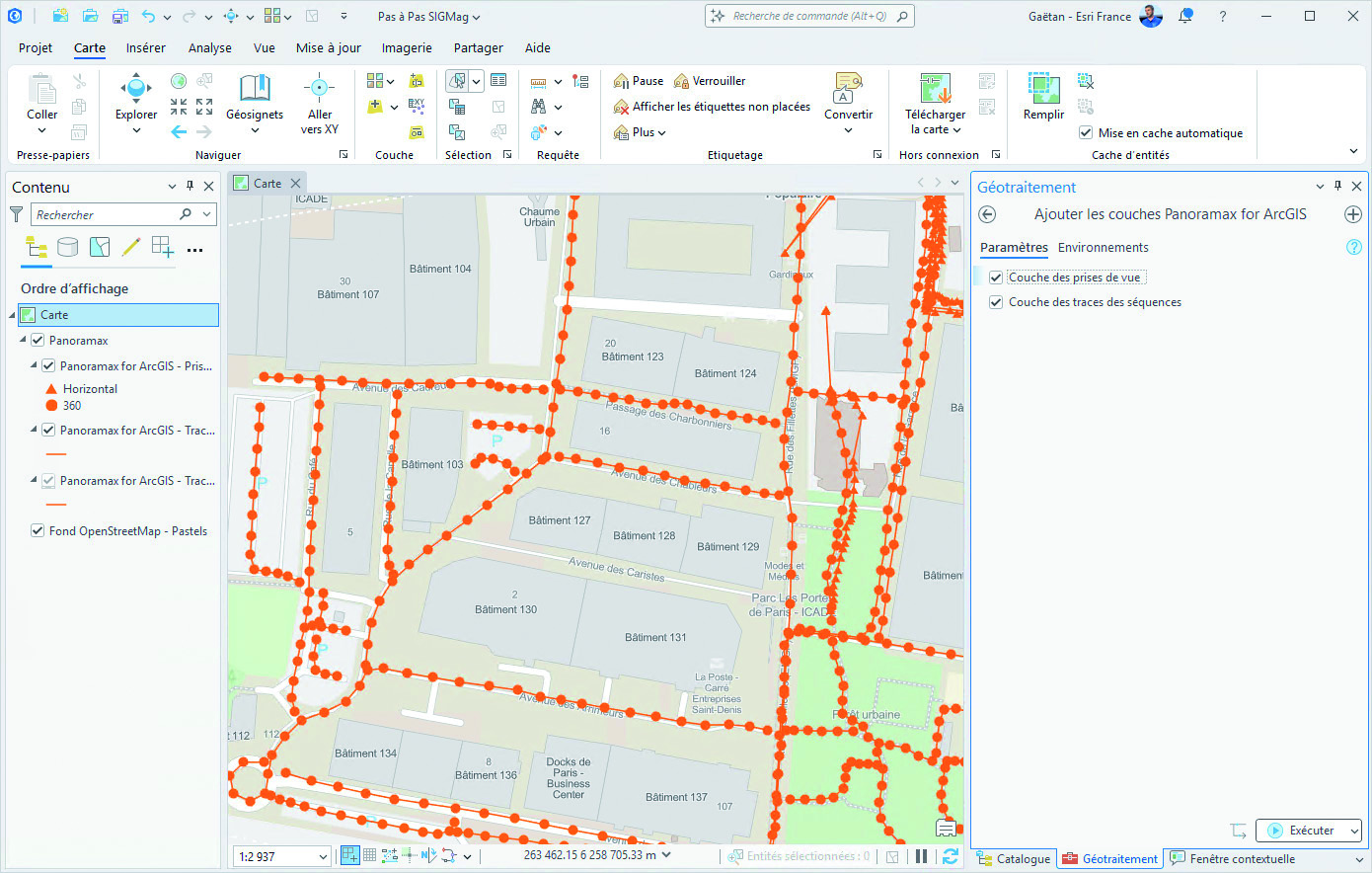
Task: Select the Explorer navigation tool
Action: (x=135, y=98)
